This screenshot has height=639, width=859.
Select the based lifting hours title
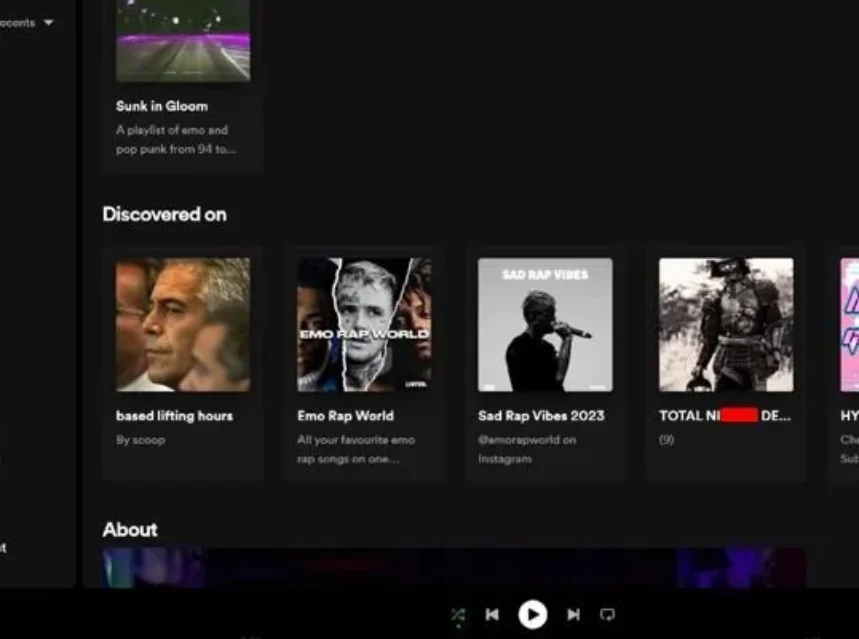point(174,416)
